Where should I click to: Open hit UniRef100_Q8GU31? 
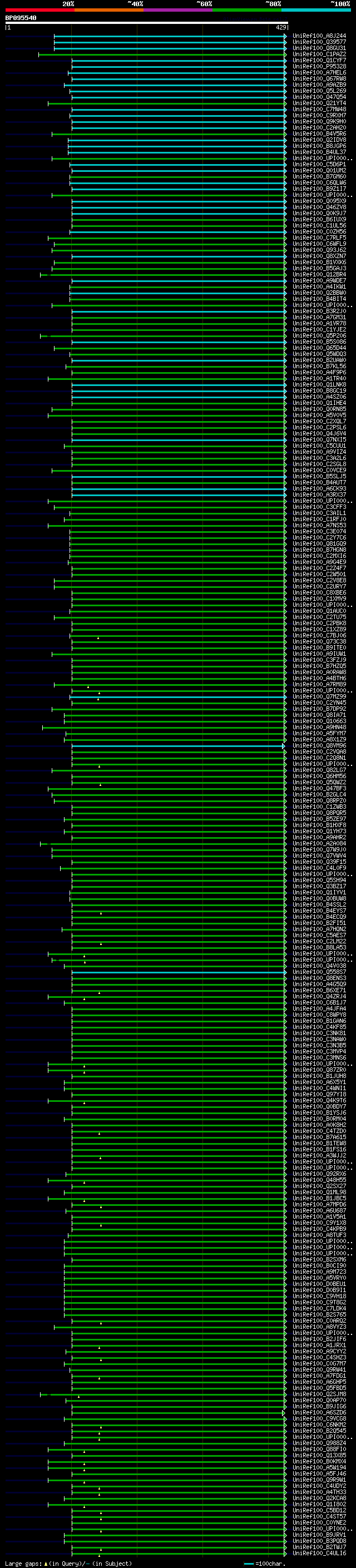pyautogui.click(x=319, y=48)
